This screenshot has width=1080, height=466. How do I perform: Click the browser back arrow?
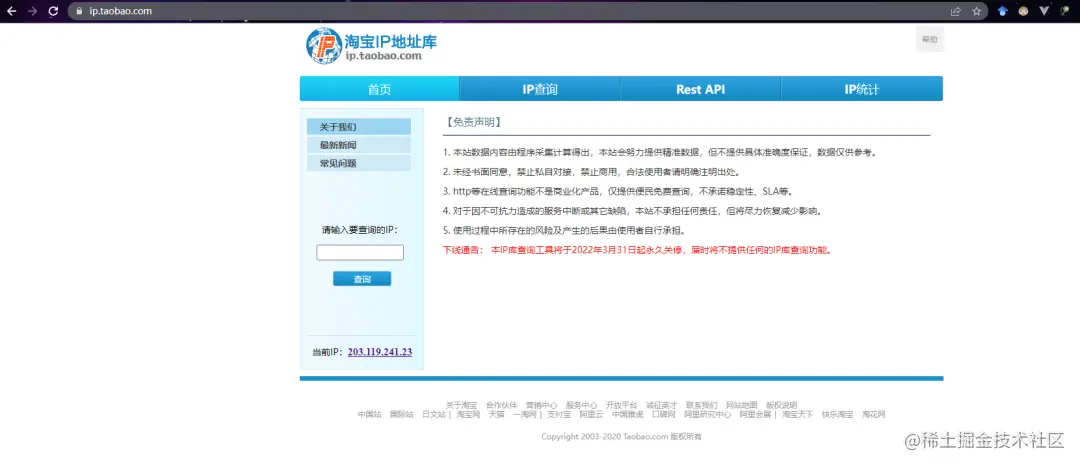click(x=11, y=11)
